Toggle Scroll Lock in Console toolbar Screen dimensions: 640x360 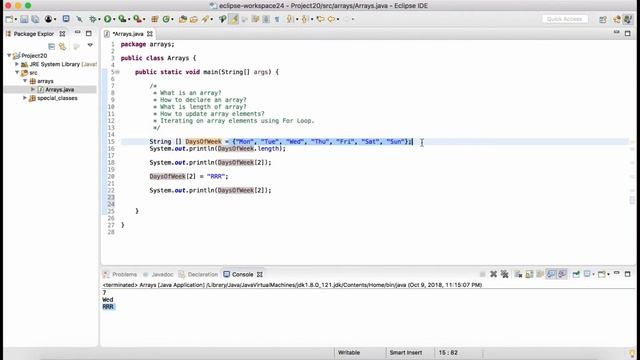(x=529, y=274)
